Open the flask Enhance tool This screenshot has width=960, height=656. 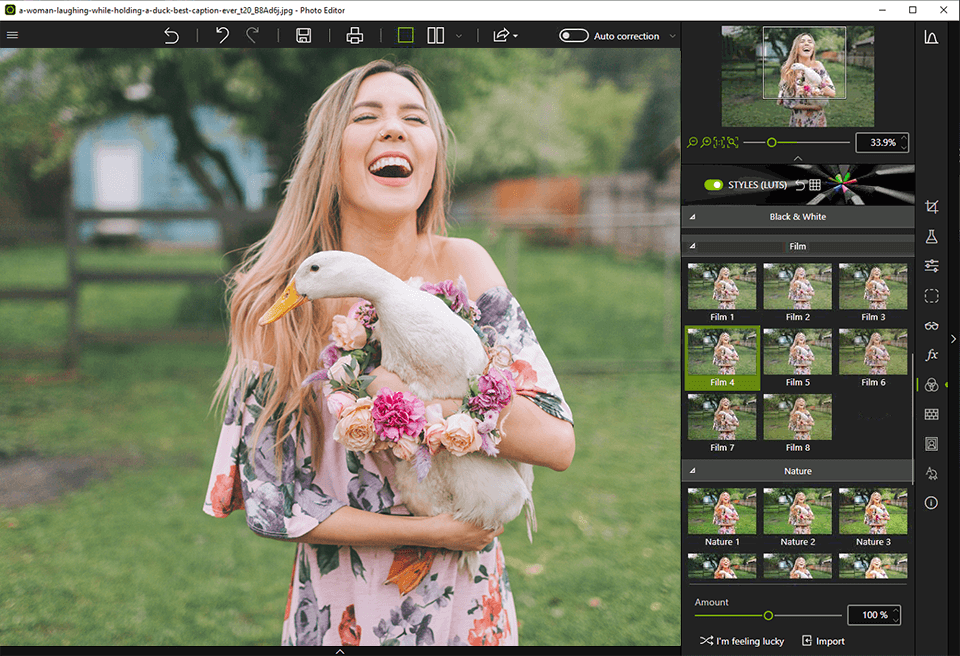pos(931,237)
